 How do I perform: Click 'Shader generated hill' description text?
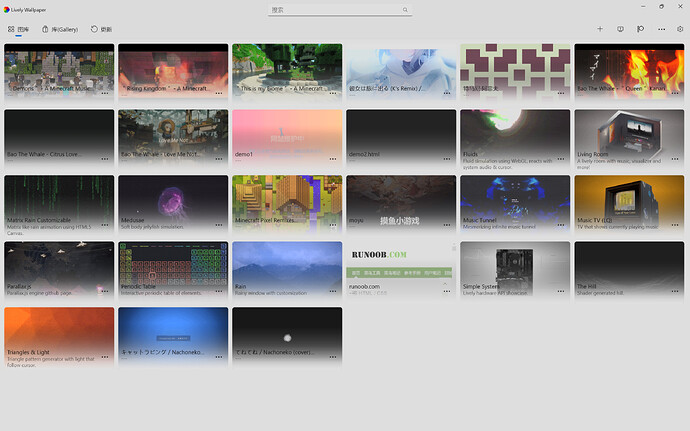[600, 293]
